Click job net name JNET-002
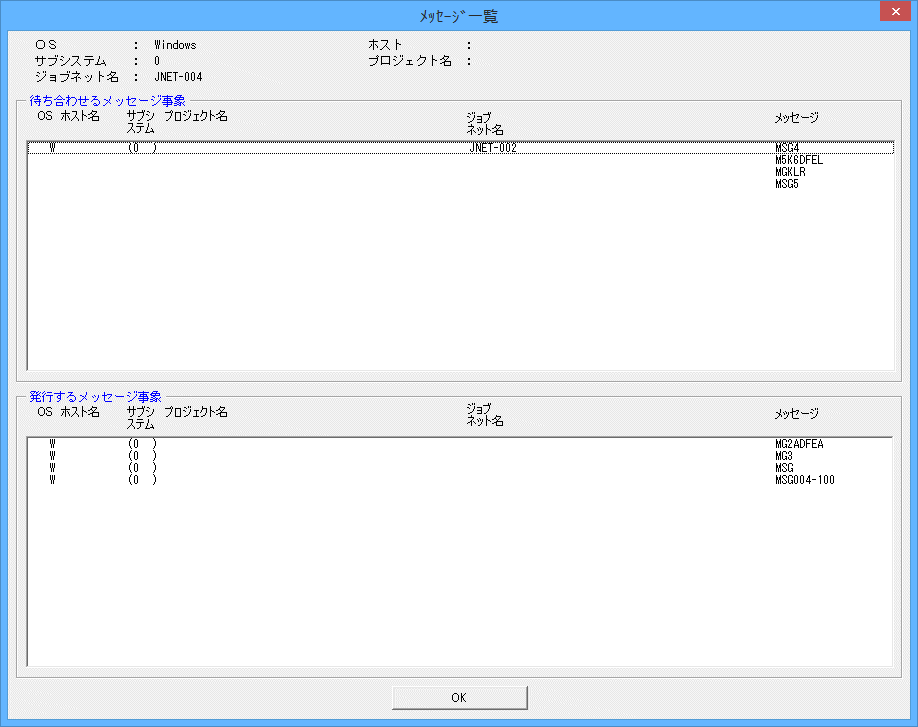This screenshot has height=727, width=918. click(493, 148)
